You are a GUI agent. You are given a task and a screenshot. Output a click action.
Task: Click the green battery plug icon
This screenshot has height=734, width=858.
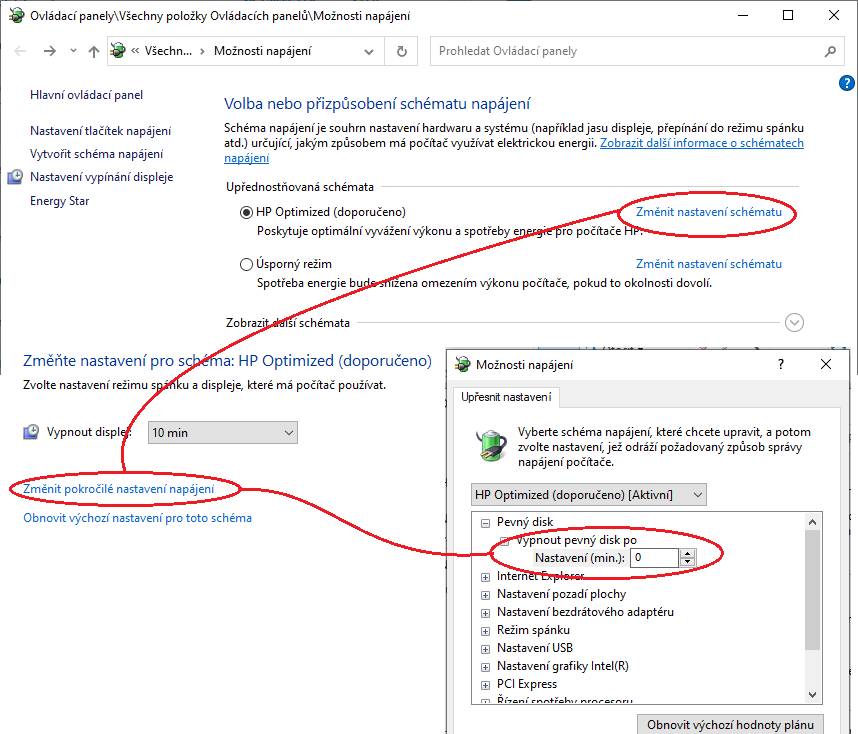[491, 445]
